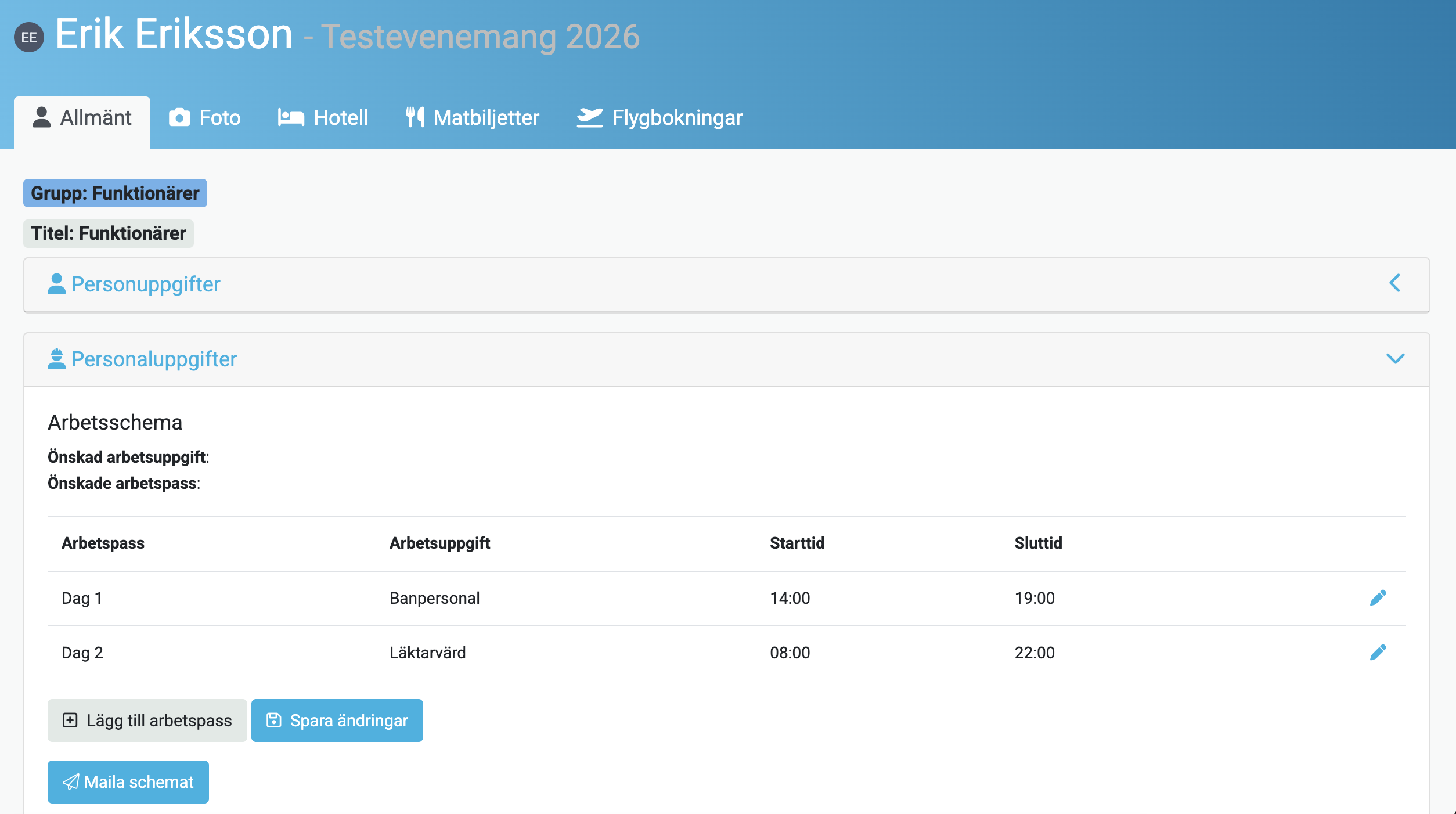Click edit pencil for Dag 1 row
1456x814 pixels.
point(1378,598)
